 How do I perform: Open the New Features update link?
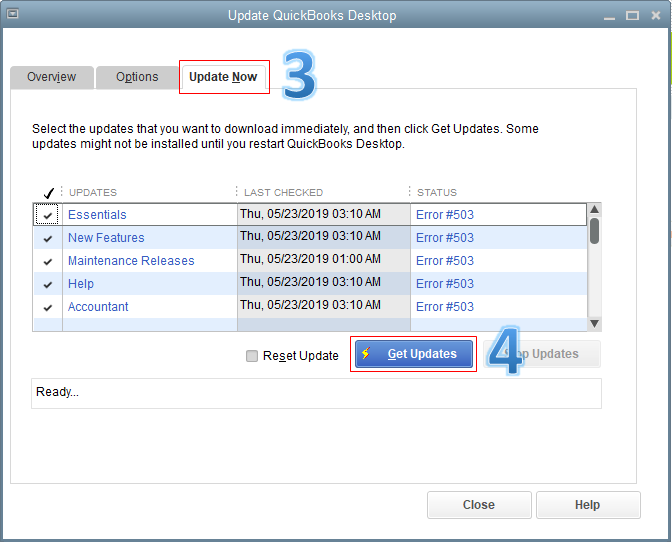point(106,238)
